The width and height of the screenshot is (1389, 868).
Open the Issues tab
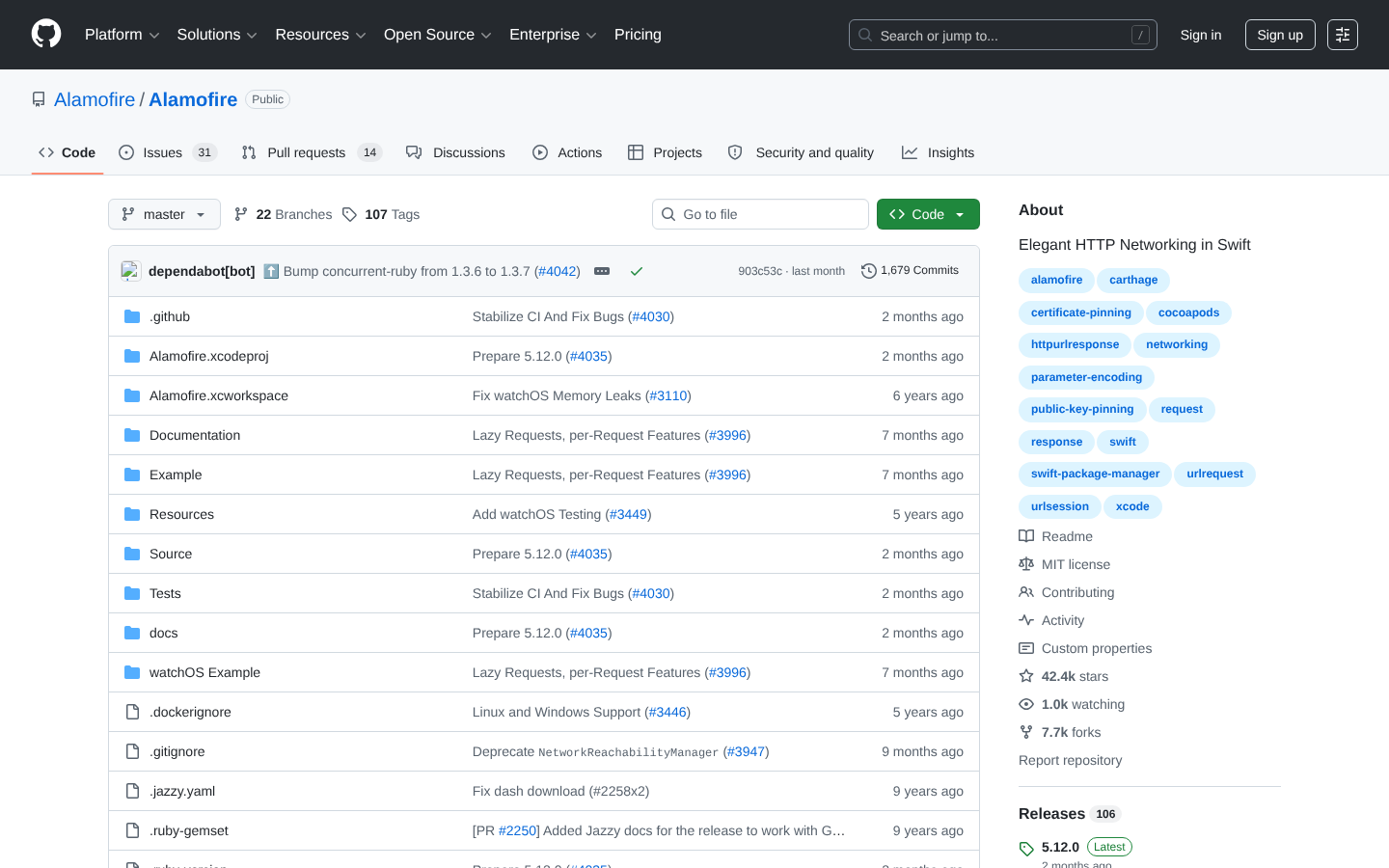[168, 152]
